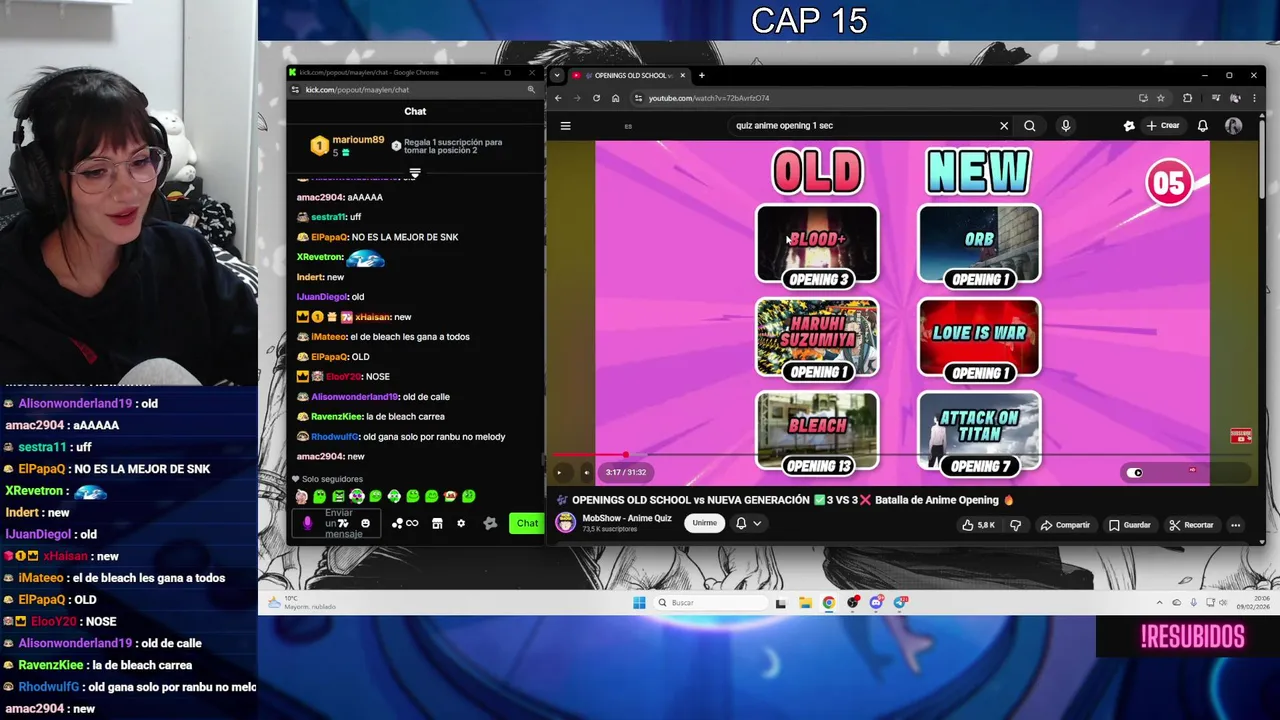Click the Kick chat search icon
1280x720 pixels.
[531, 90]
